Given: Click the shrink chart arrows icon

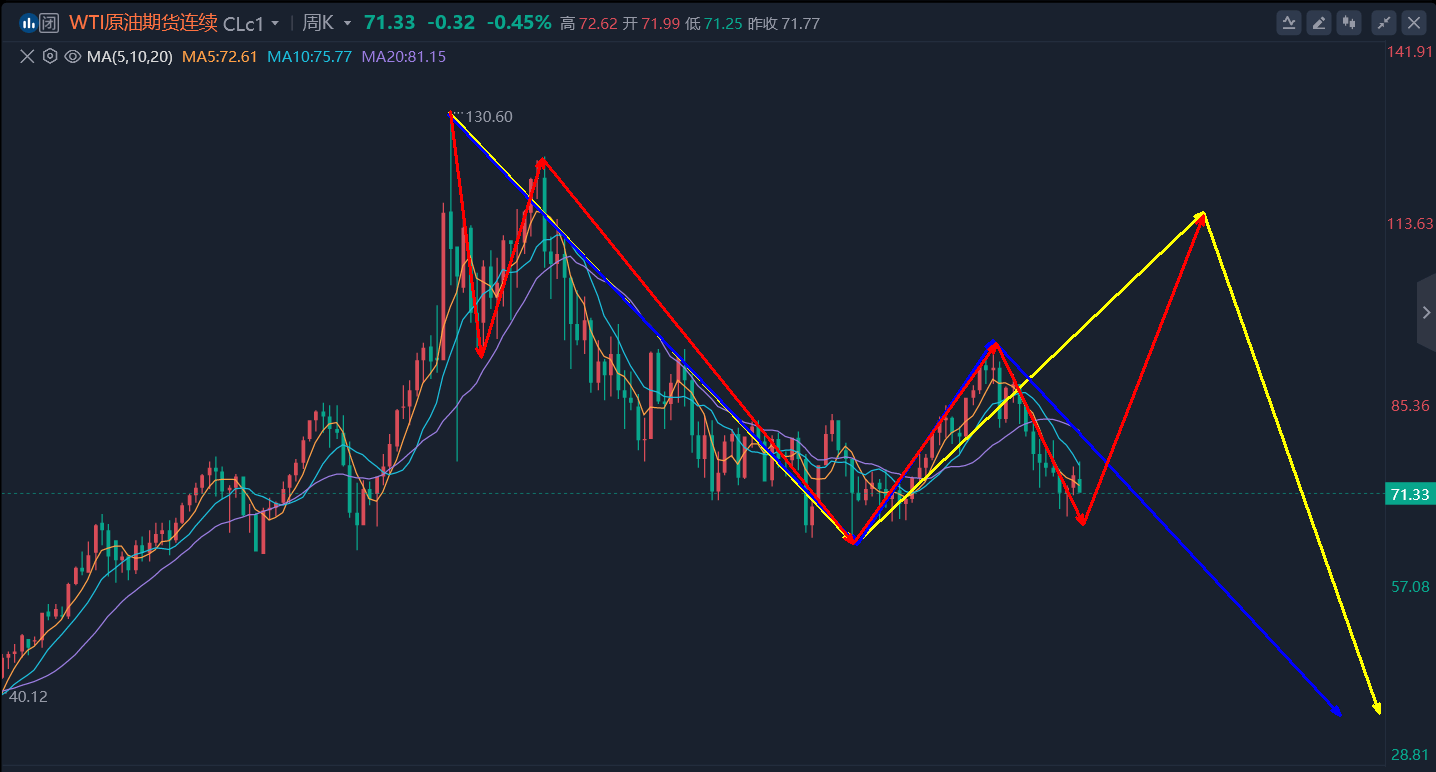Looking at the screenshot, I should point(1384,22).
